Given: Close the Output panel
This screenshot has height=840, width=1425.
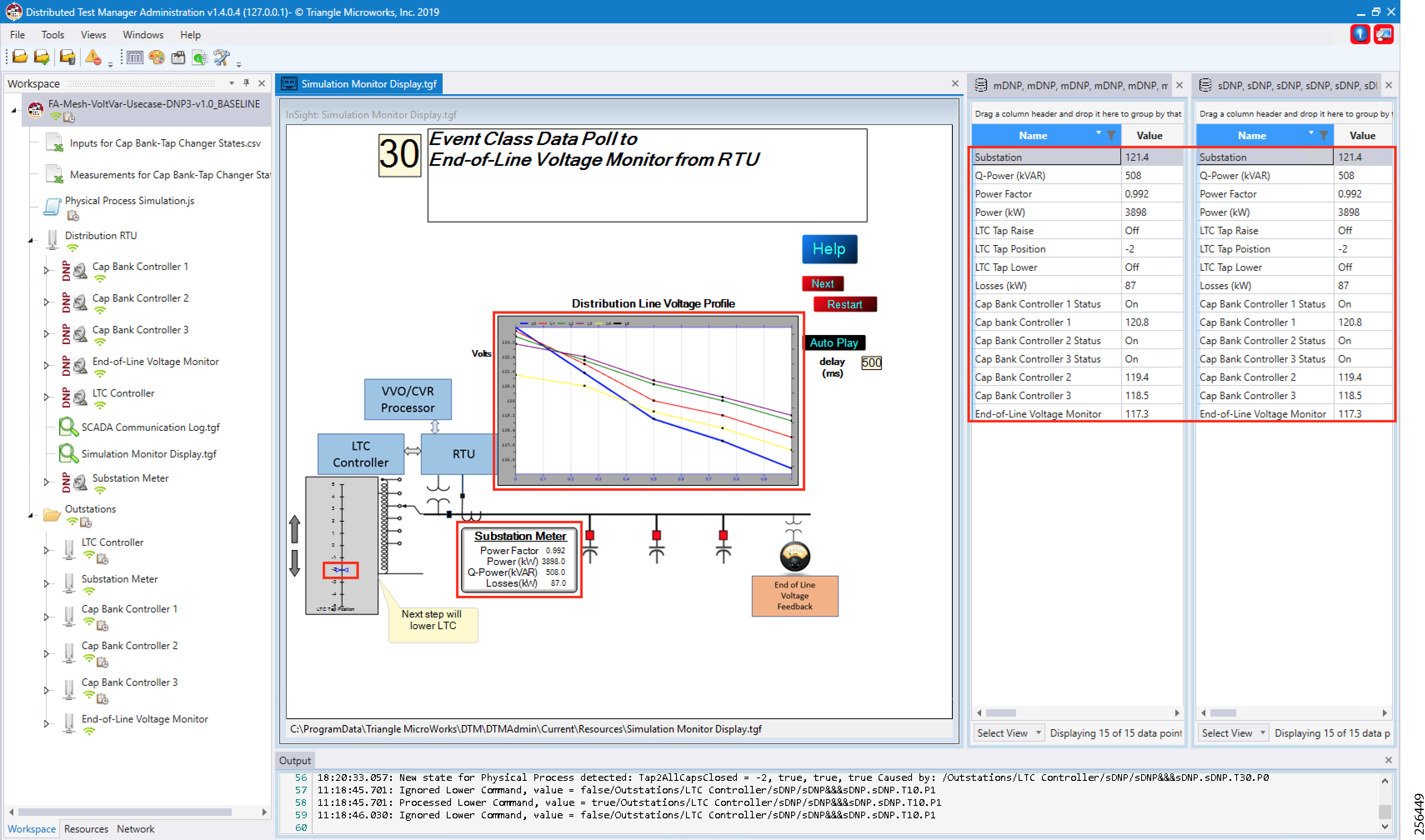Looking at the screenshot, I should (1388, 760).
